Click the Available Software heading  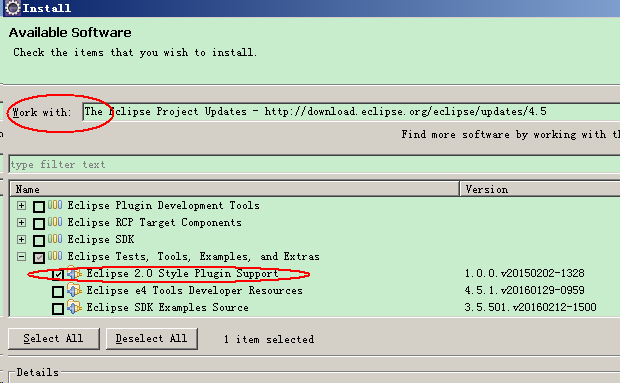[70, 32]
